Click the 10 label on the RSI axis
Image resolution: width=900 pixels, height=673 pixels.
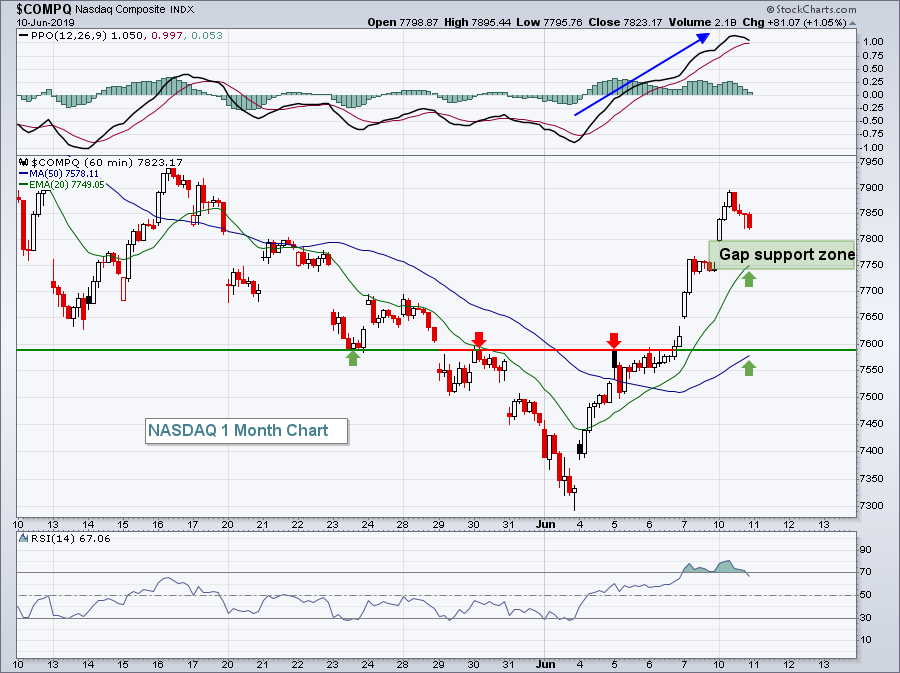[866, 639]
